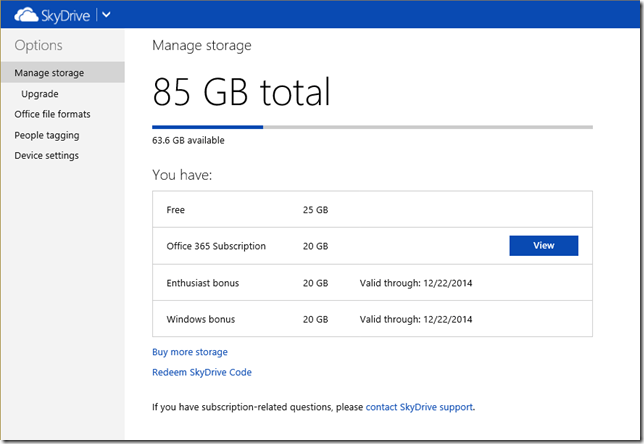
Task: Click the Options sidebar heading
Action: coord(38,45)
